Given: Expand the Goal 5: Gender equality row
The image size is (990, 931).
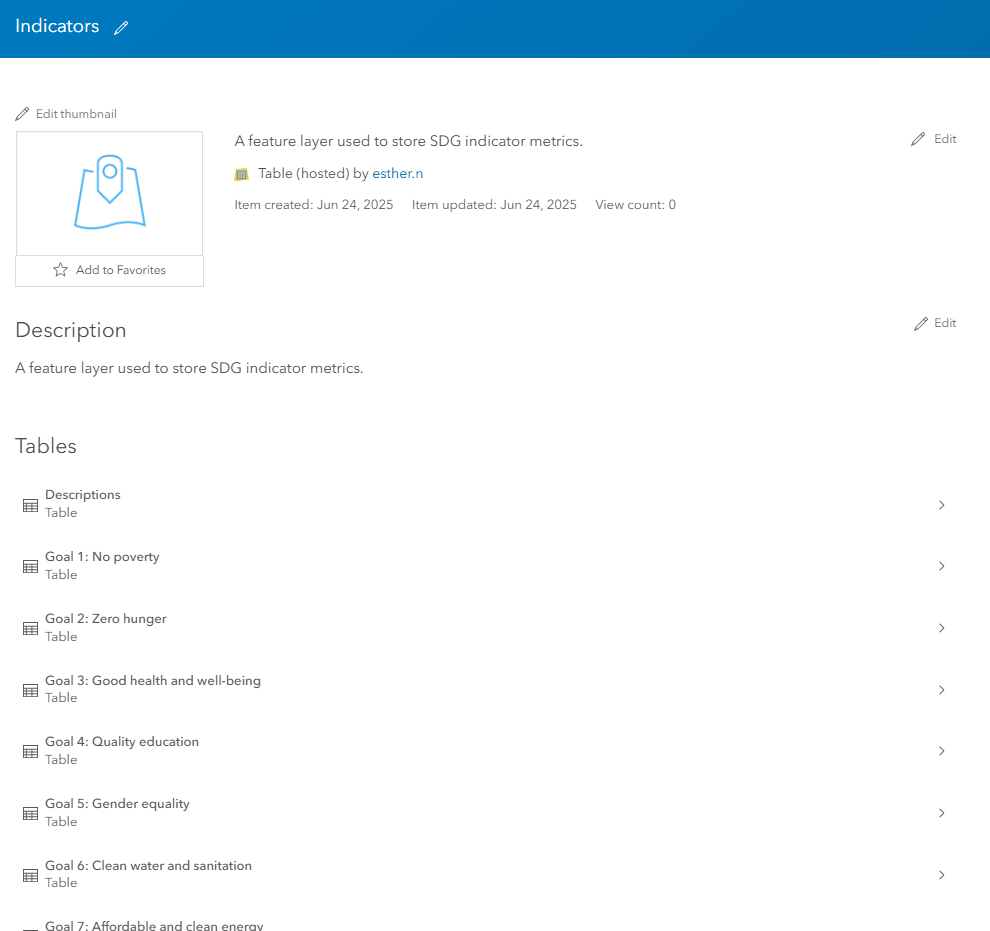Looking at the screenshot, I should 941,812.
